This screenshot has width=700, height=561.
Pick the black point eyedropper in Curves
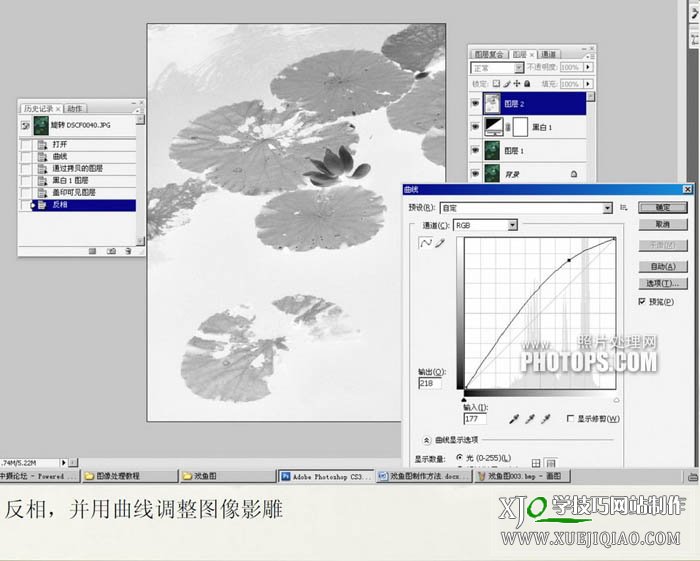pos(514,419)
